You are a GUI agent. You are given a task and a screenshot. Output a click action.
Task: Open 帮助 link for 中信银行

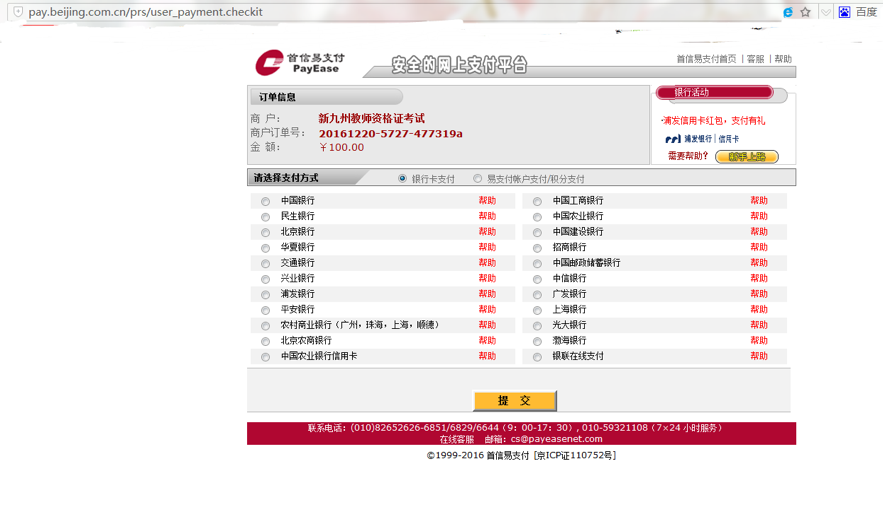click(759, 278)
